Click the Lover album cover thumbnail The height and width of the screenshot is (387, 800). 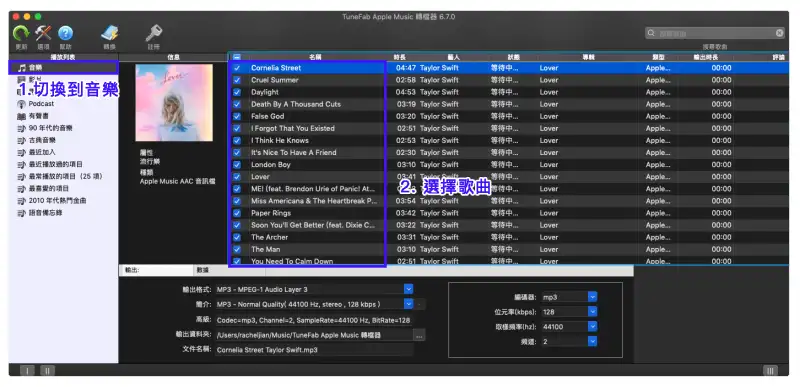[x=174, y=102]
